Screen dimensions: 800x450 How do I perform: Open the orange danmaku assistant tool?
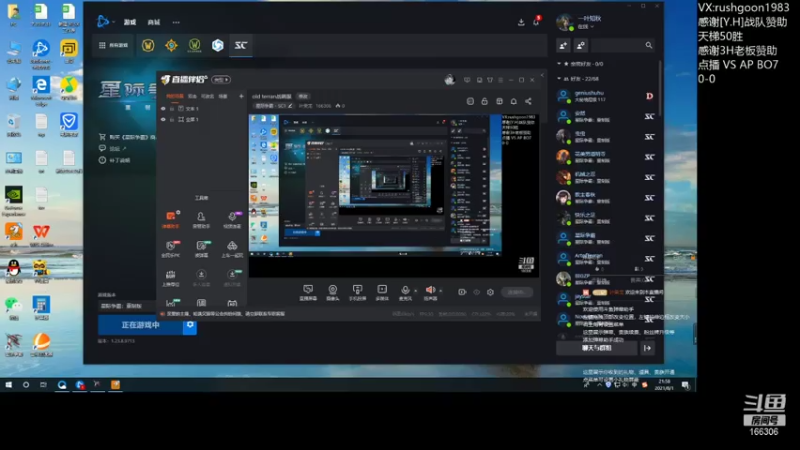[x=170, y=219]
